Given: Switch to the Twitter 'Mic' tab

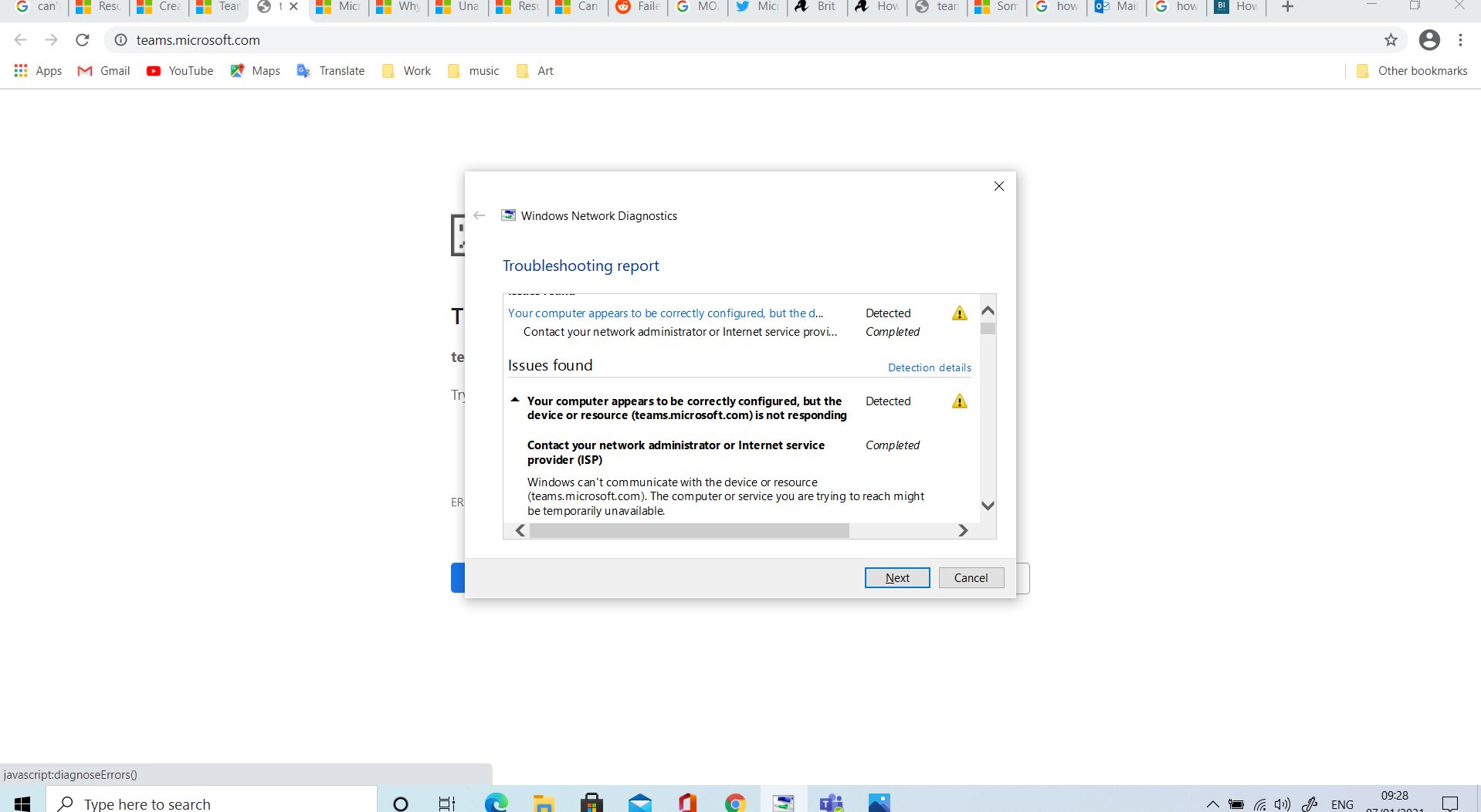Looking at the screenshot, I should click(x=757, y=6).
